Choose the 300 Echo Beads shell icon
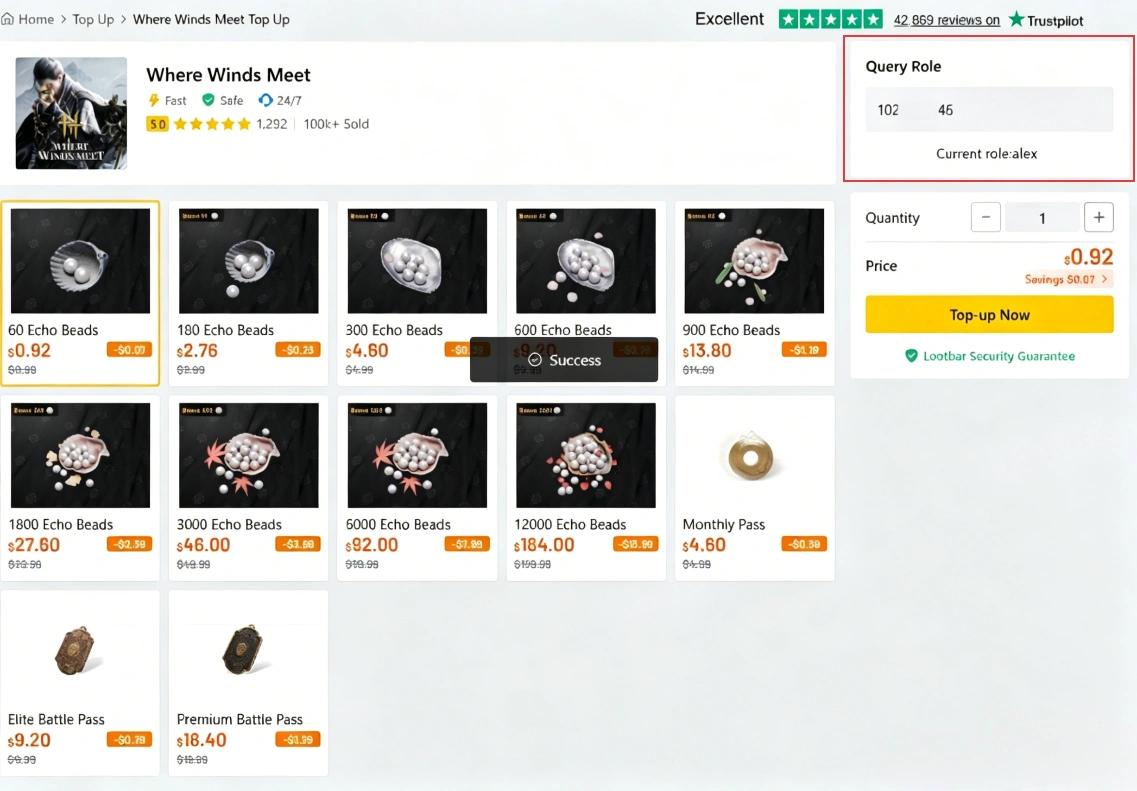This screenshot has height=791, width=1137. [x=416, y=263]
